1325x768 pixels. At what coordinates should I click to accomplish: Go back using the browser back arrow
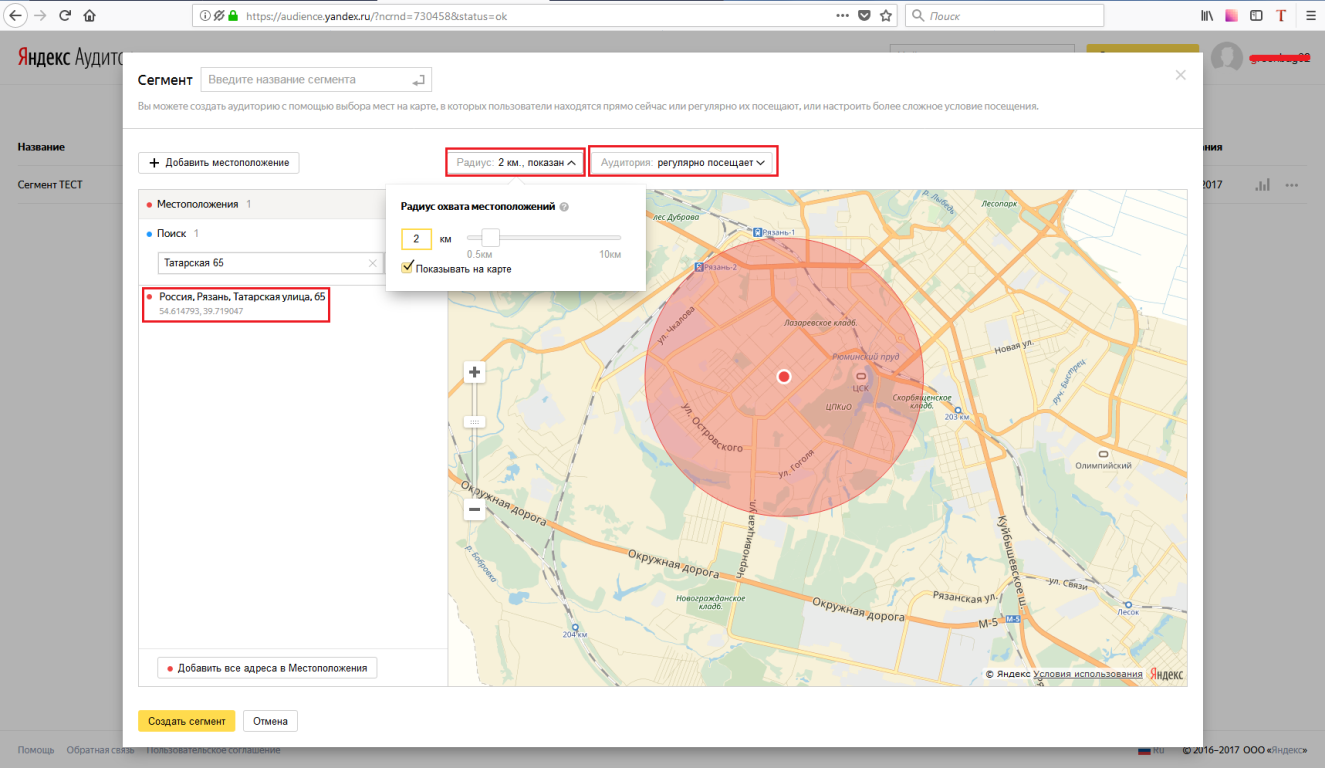[x=16, y=16]
